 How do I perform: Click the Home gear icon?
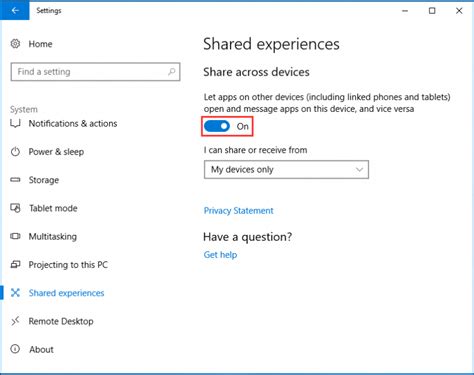tap(15, 44)
